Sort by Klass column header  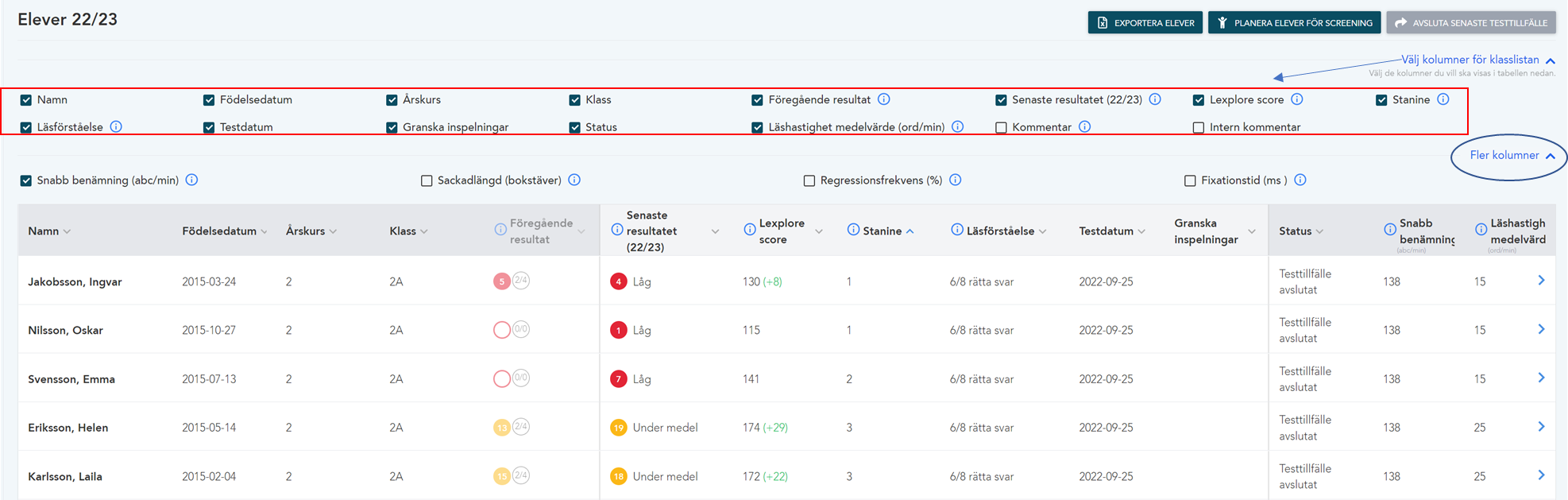(x=409, y=231)
